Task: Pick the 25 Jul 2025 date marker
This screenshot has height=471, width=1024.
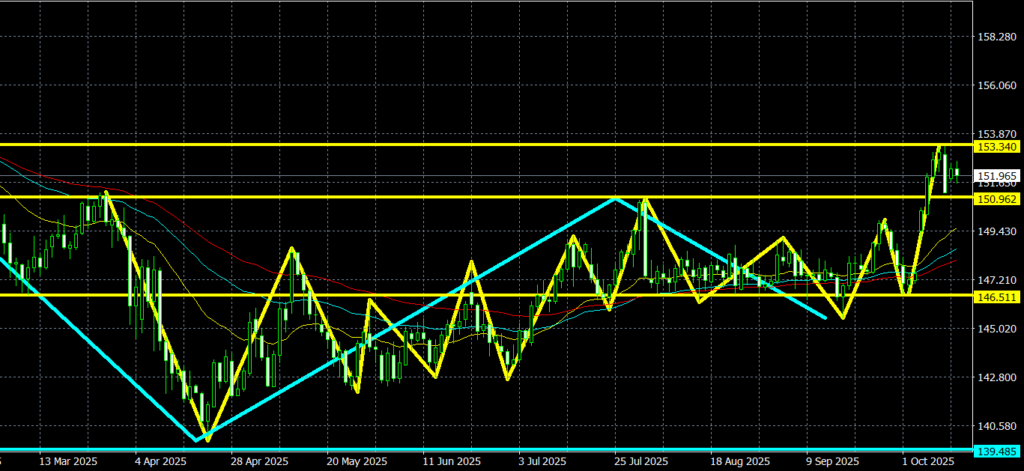Action: [x=638, y=463]
